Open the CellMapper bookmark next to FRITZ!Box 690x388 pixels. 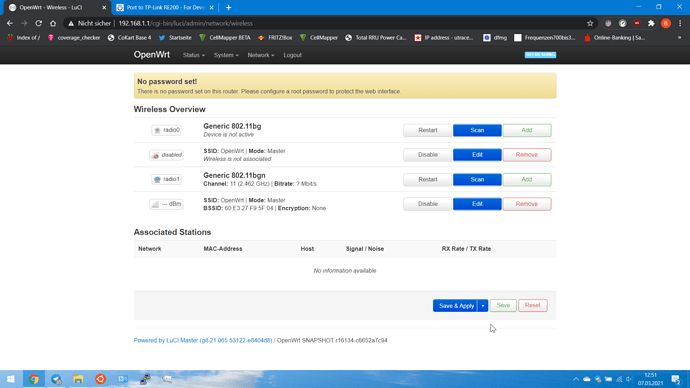click(319, 38)
